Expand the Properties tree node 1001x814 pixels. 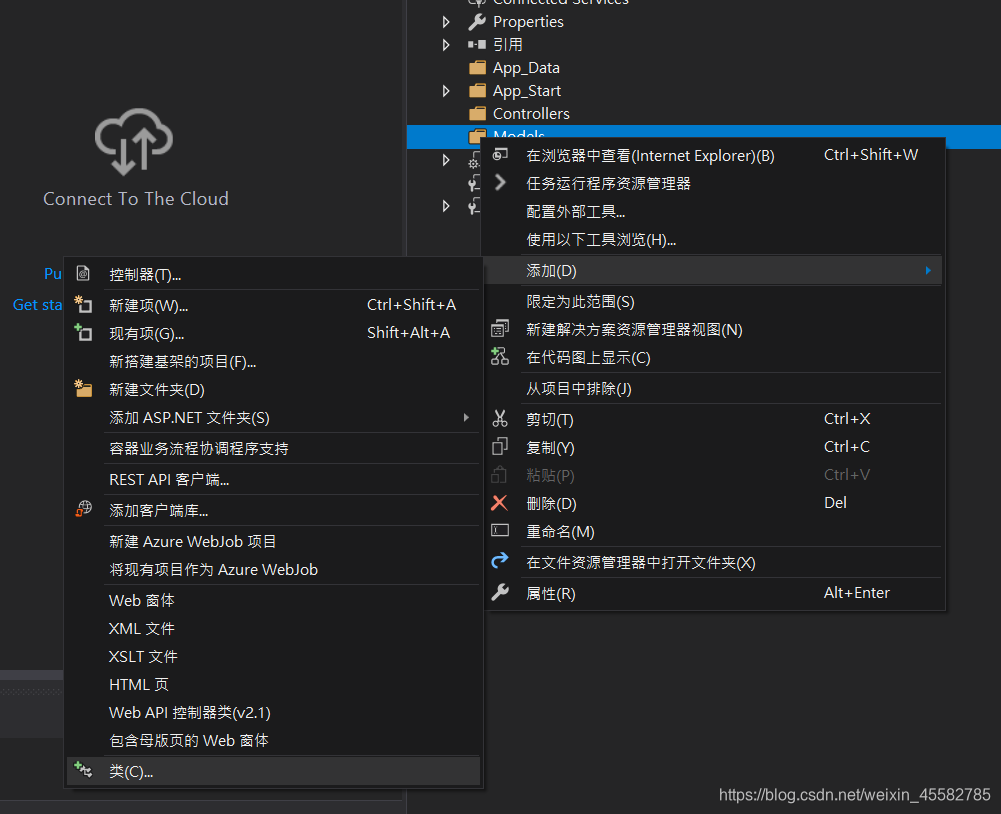[446, 21]
